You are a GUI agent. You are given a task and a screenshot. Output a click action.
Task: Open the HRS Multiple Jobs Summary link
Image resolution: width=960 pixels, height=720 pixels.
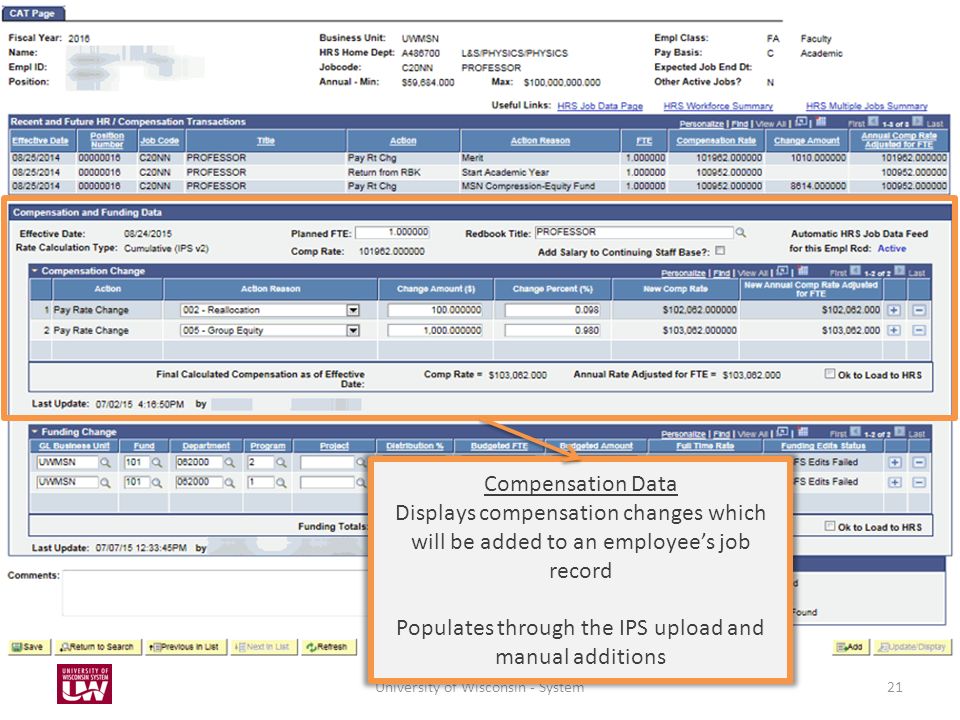click(866, 106)
